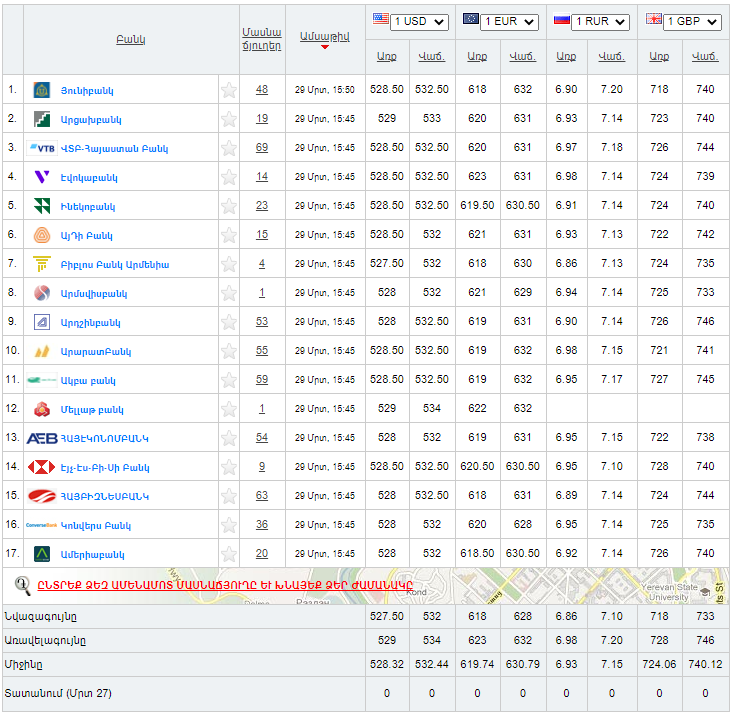734x715 pixels.
Task: Toggle the favorite star for Յունիբանկ
Action: (x=229, y=90)
